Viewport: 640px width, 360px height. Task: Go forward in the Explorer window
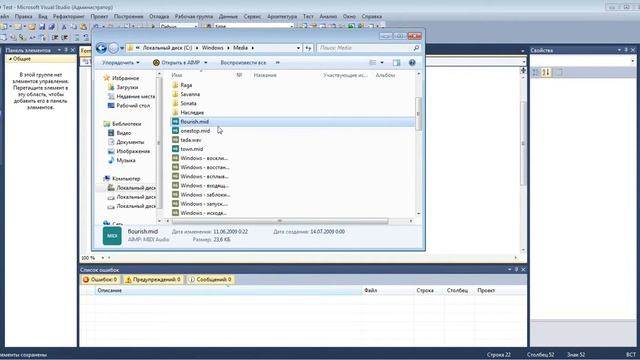pos(113,48)
